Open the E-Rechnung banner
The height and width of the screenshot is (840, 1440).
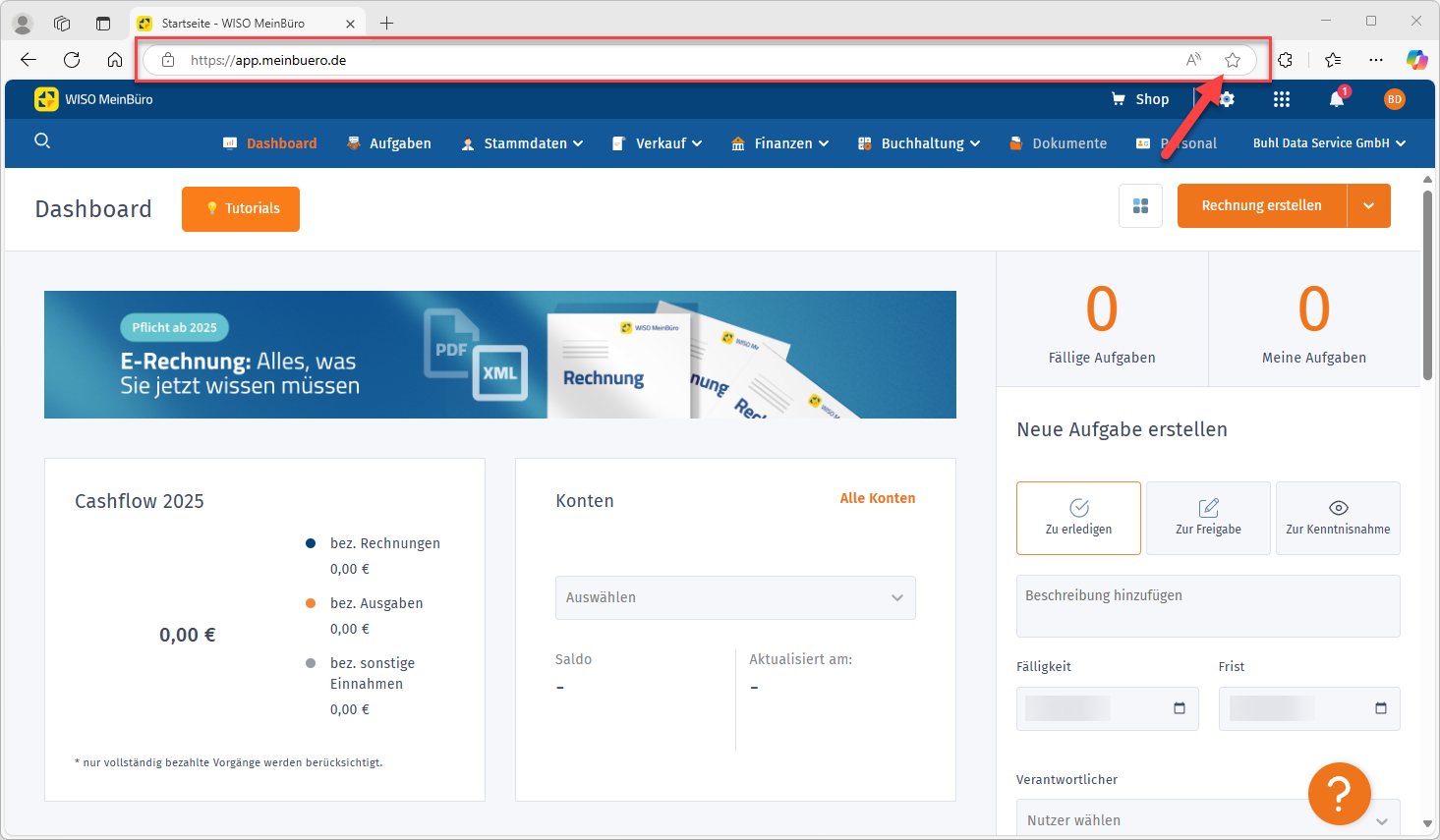pos(500,355)
